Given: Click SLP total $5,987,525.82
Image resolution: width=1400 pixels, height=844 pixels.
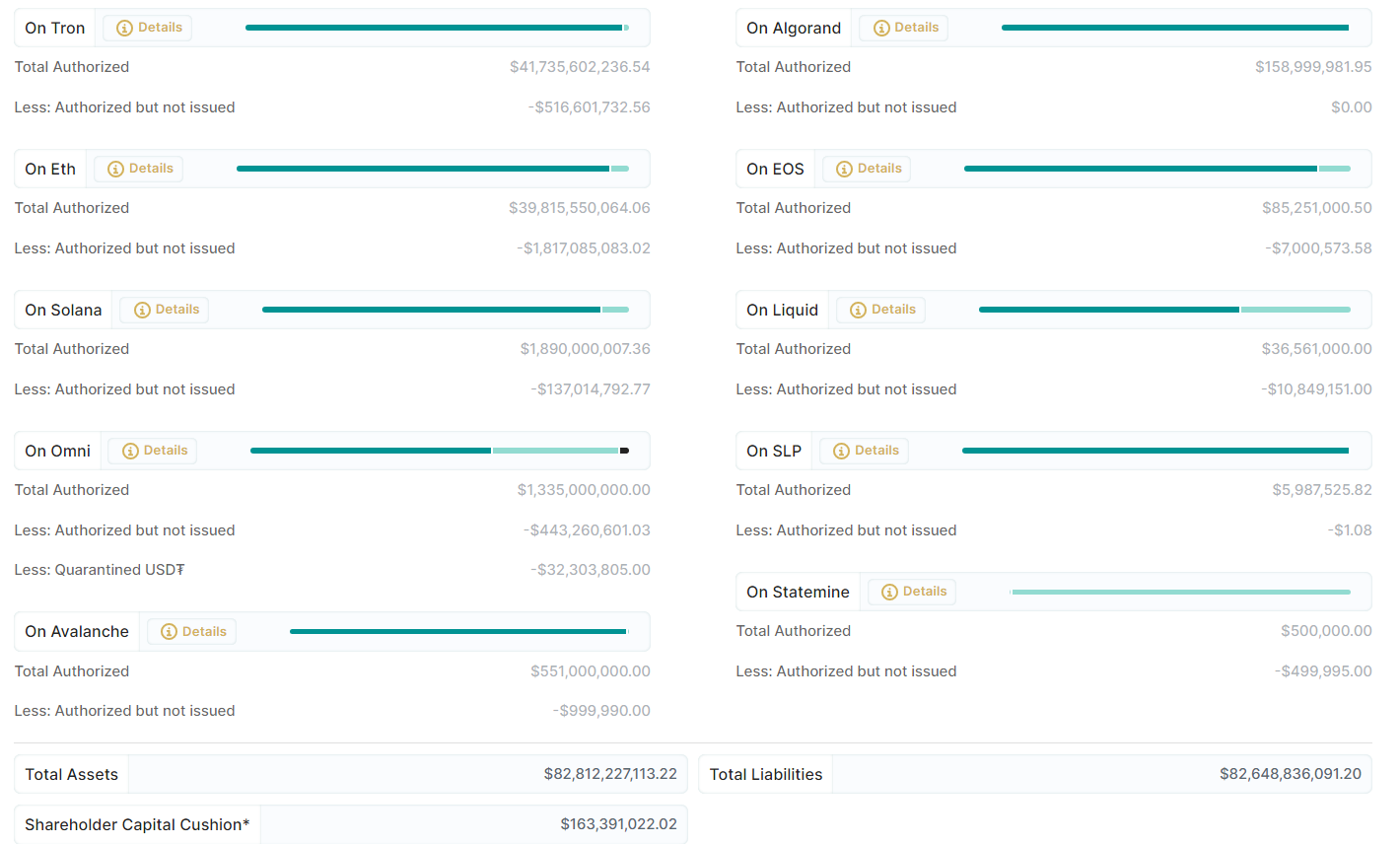Looking at the screenshot, I should click(1322, 490).
